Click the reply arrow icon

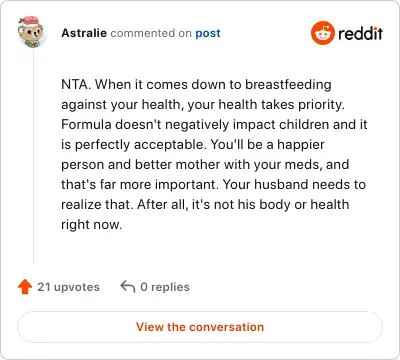coord(128,286)
